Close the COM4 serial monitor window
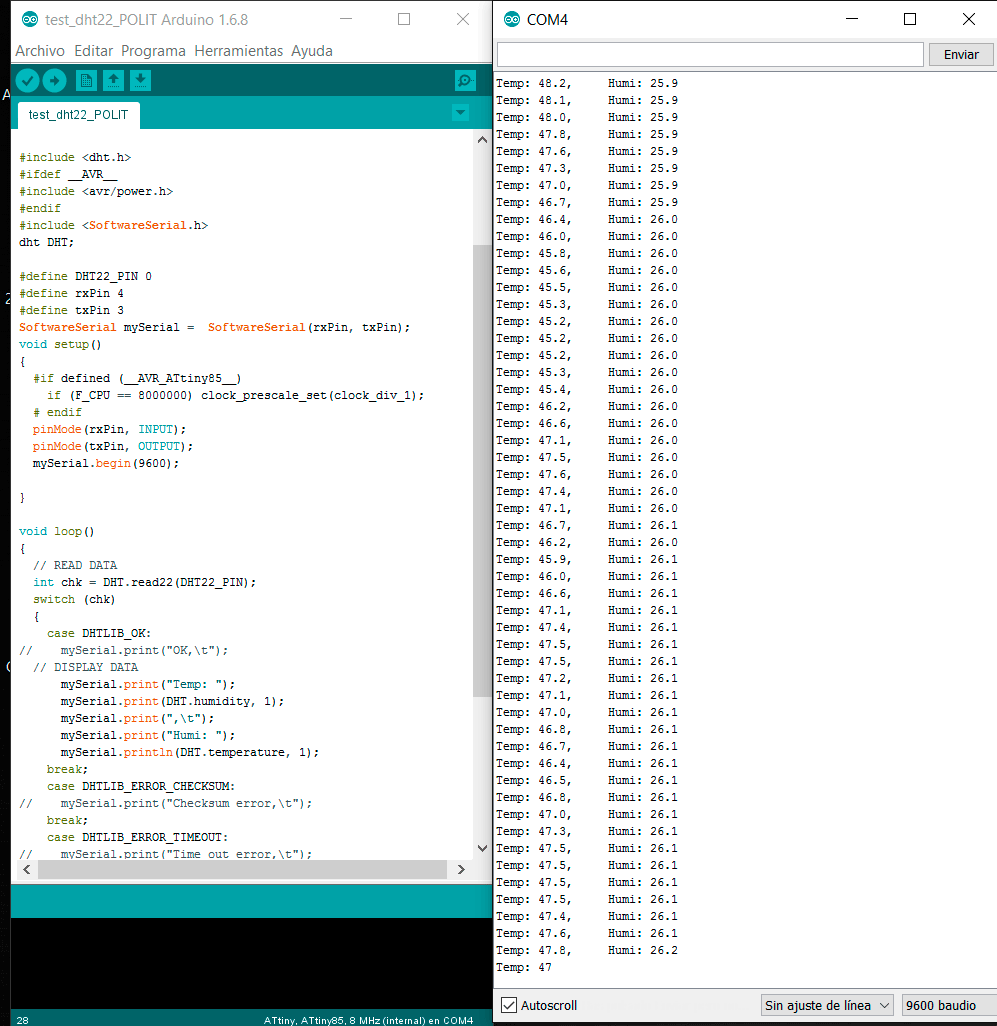This screenshot has width=997, height=1026. click(x=969, y=20)
